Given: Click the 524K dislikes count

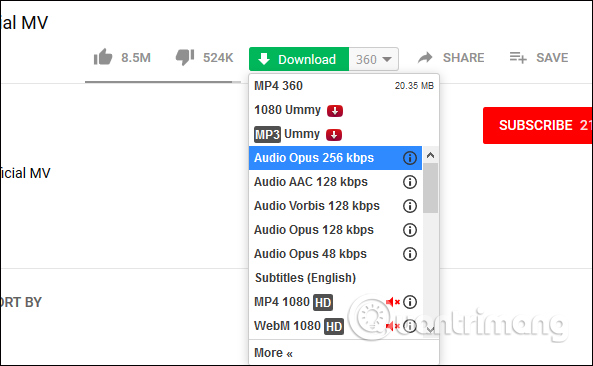Looking at the screenshot, I should [x=218, y=58].
